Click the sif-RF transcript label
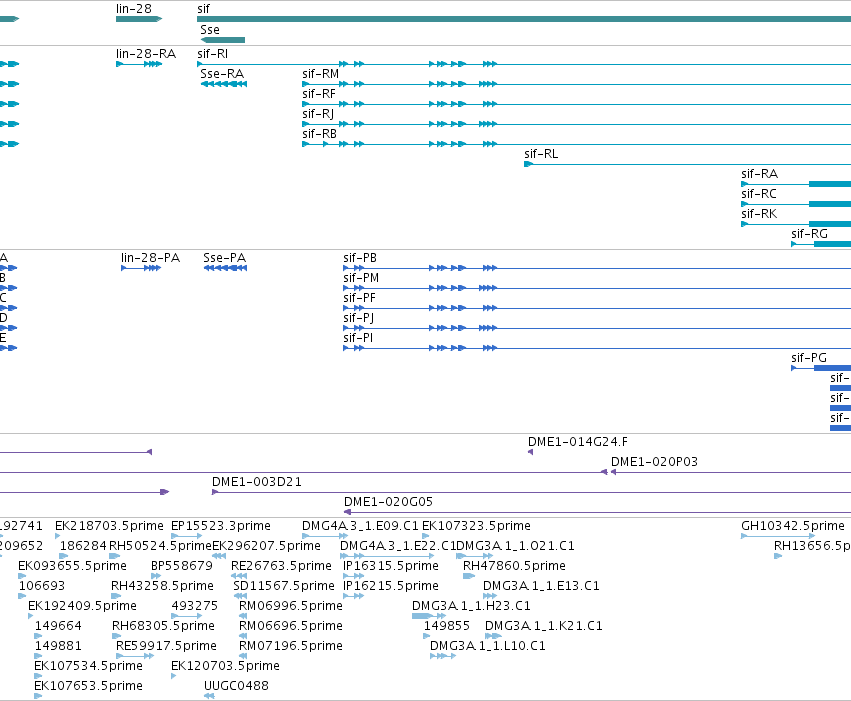851x701 pixels. point(319,94)
